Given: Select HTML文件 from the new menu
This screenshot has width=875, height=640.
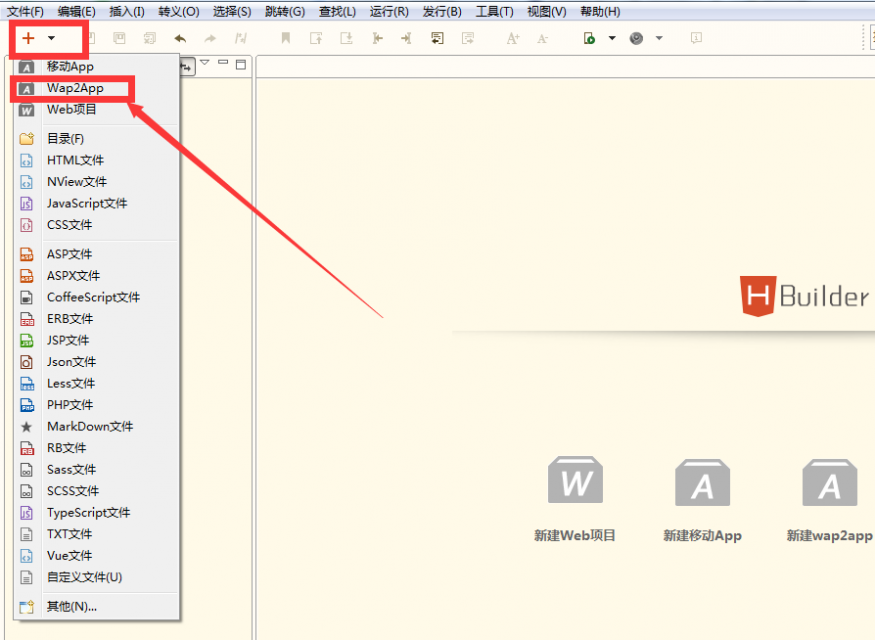Looking at the screenshot, I should pos(96,160).
